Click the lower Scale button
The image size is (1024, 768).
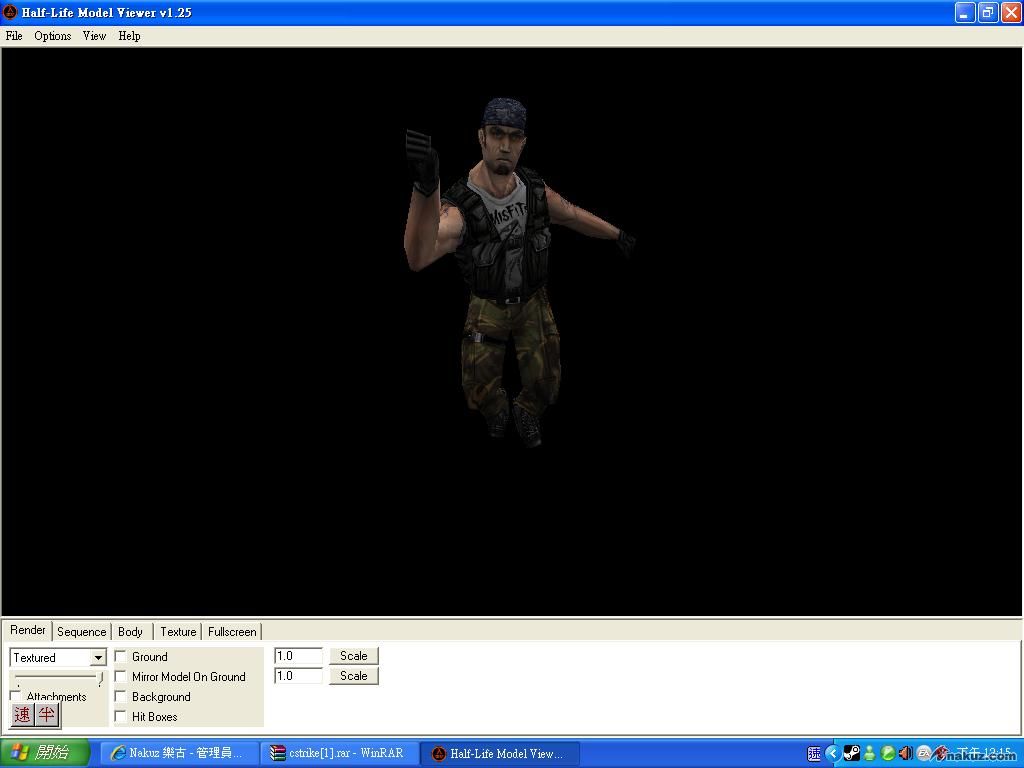coord(353,676)
